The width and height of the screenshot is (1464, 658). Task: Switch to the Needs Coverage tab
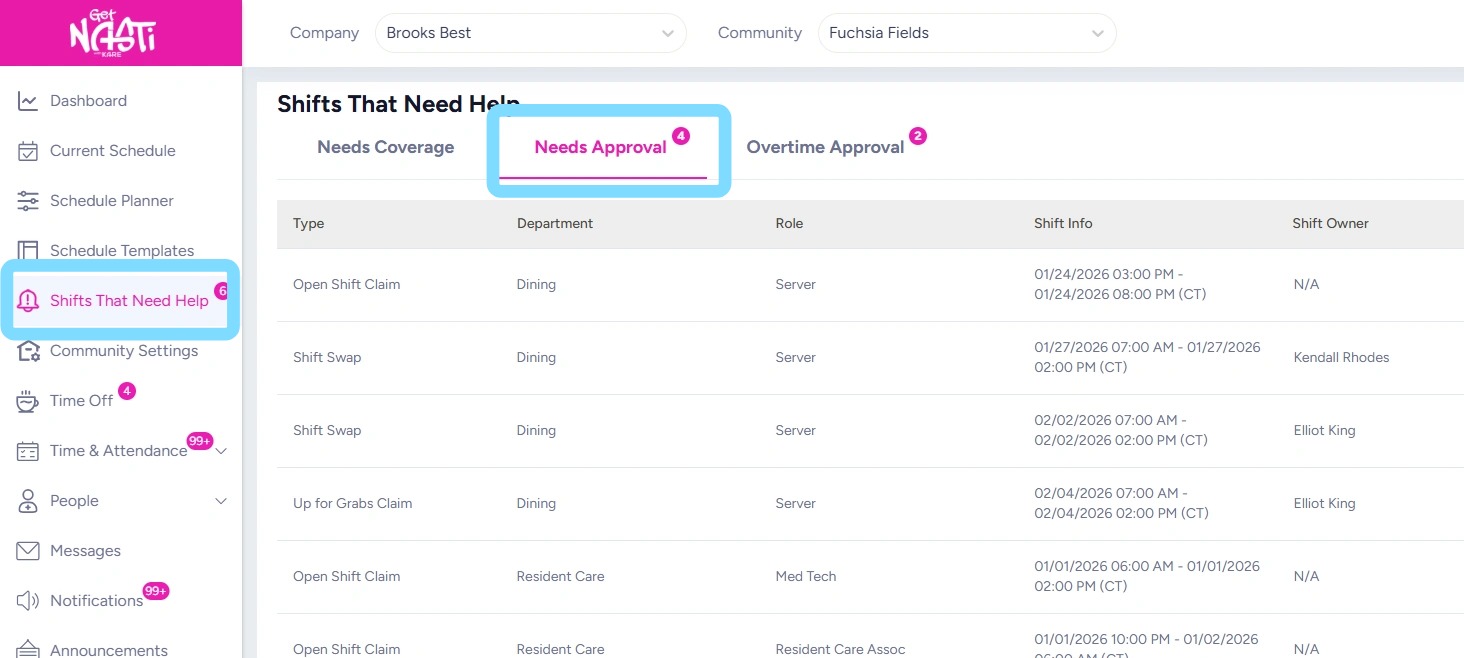385,147
